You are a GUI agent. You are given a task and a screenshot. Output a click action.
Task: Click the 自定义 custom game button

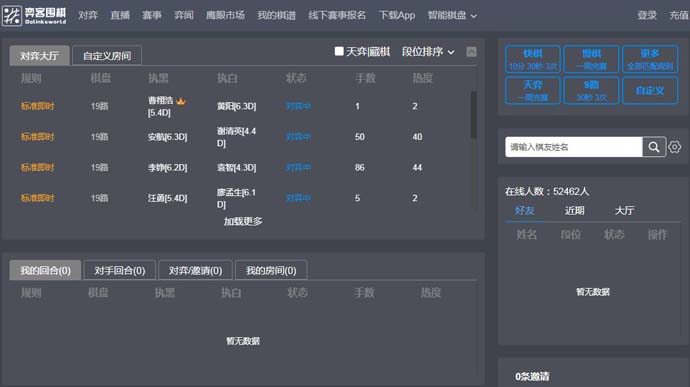point(650,90)
